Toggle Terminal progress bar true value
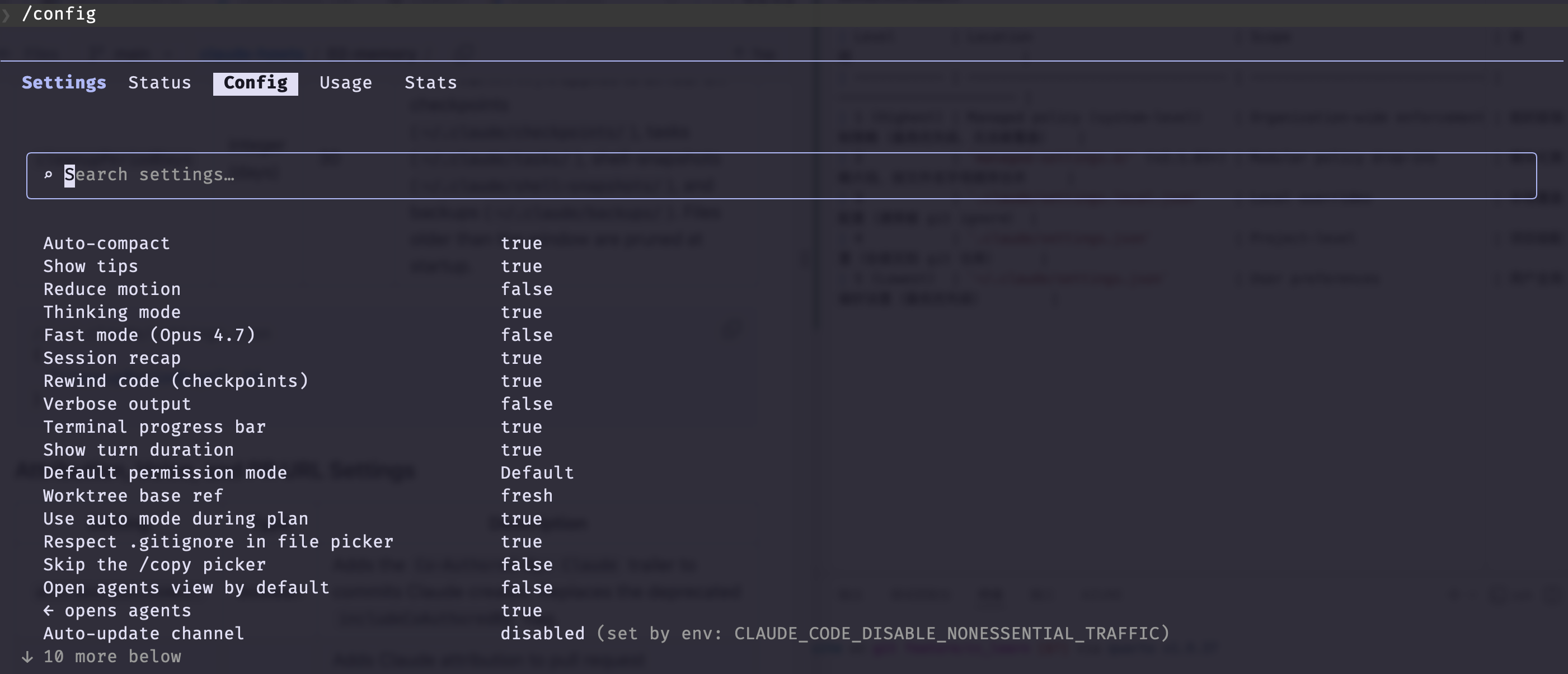The image size is (1568, 674). tap(522, 428)
